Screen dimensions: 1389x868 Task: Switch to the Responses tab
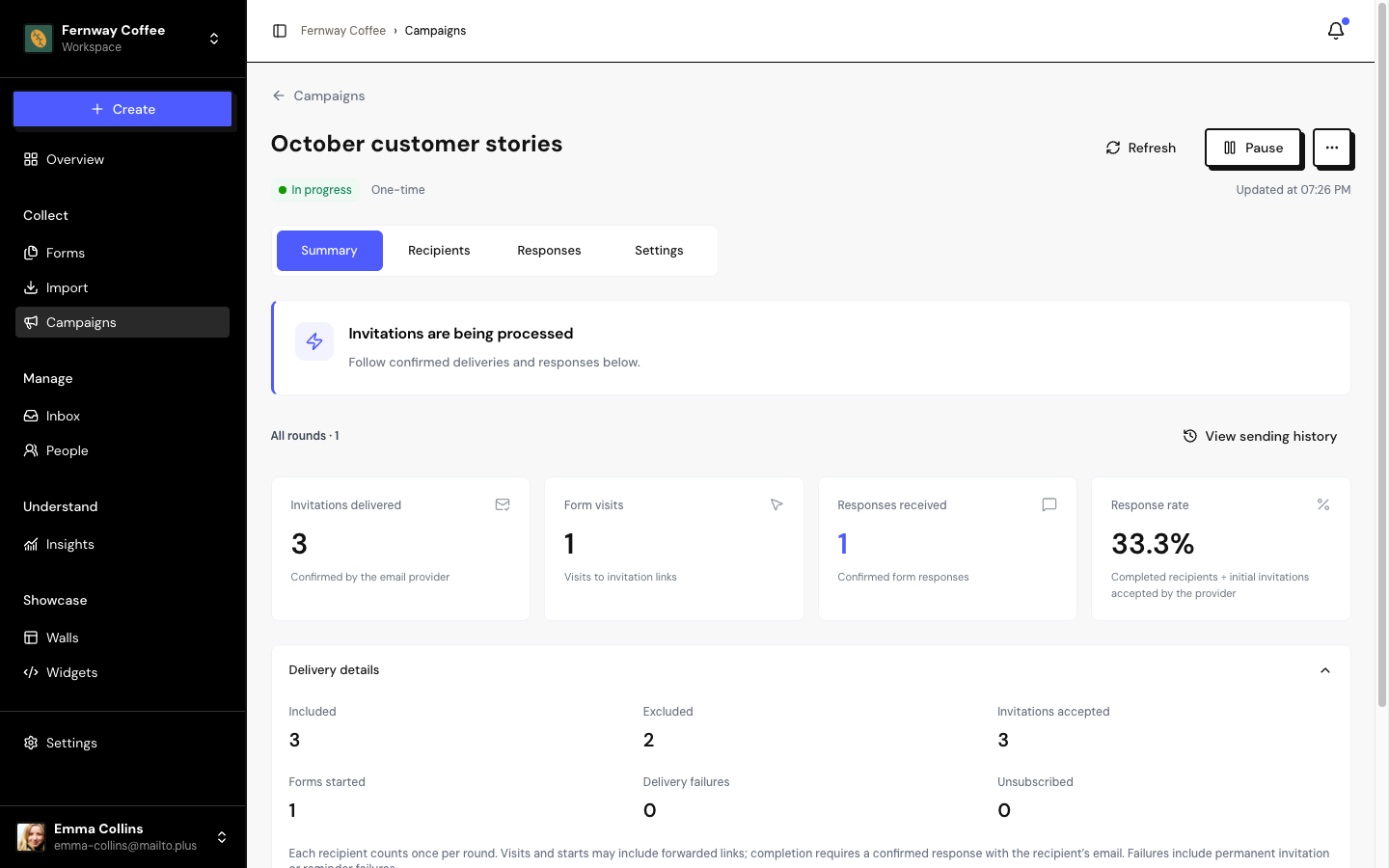(x=549, y=251)
